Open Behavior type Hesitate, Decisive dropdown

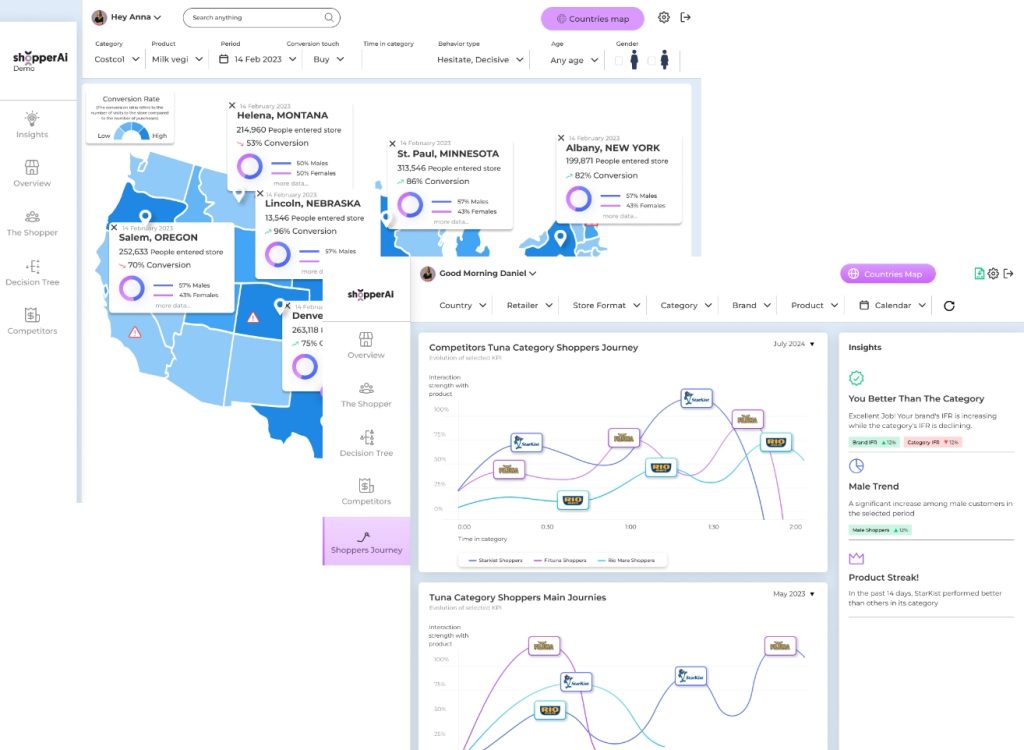point(480,59)
